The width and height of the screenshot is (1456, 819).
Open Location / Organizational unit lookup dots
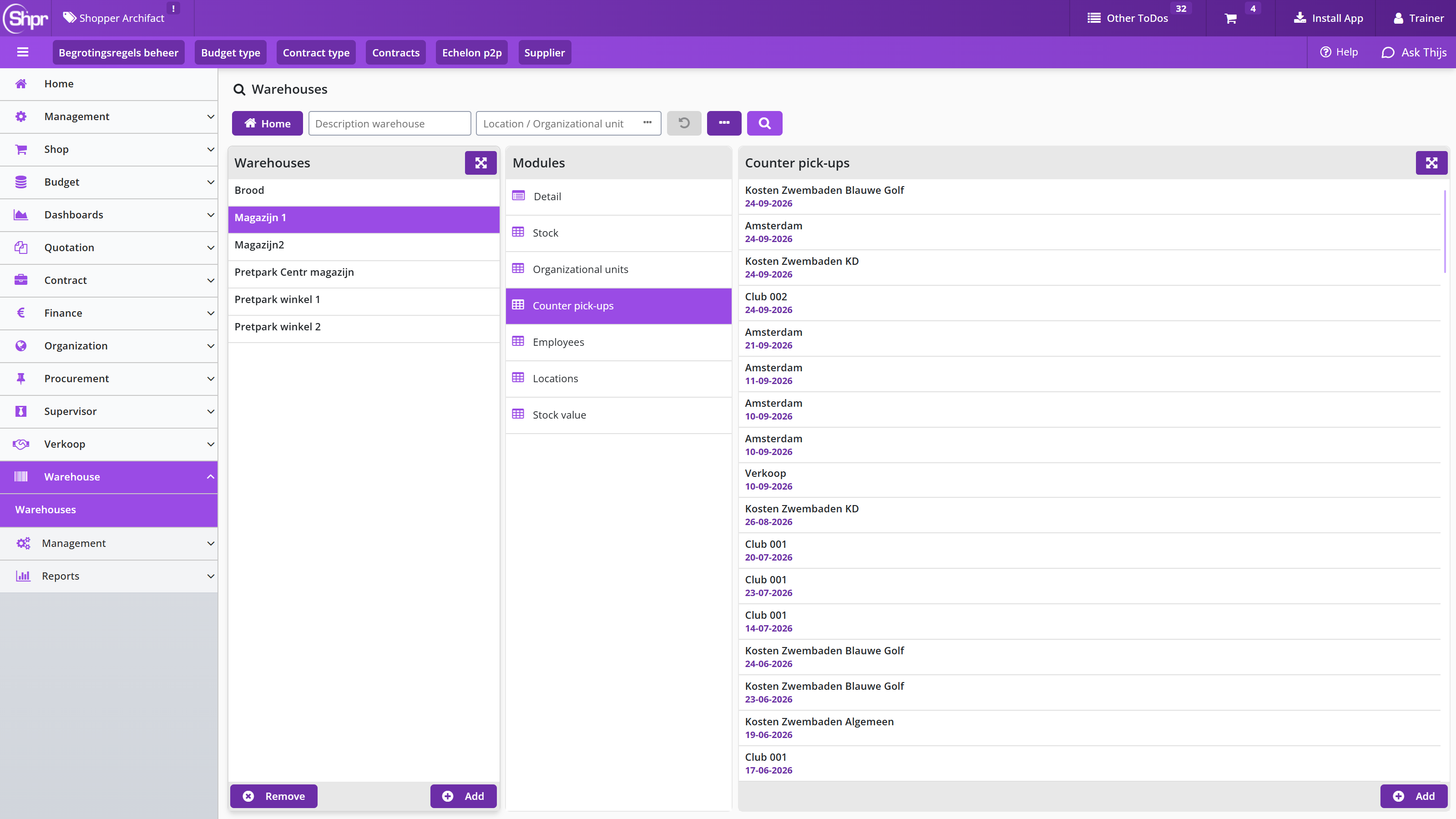coord(647,123)
